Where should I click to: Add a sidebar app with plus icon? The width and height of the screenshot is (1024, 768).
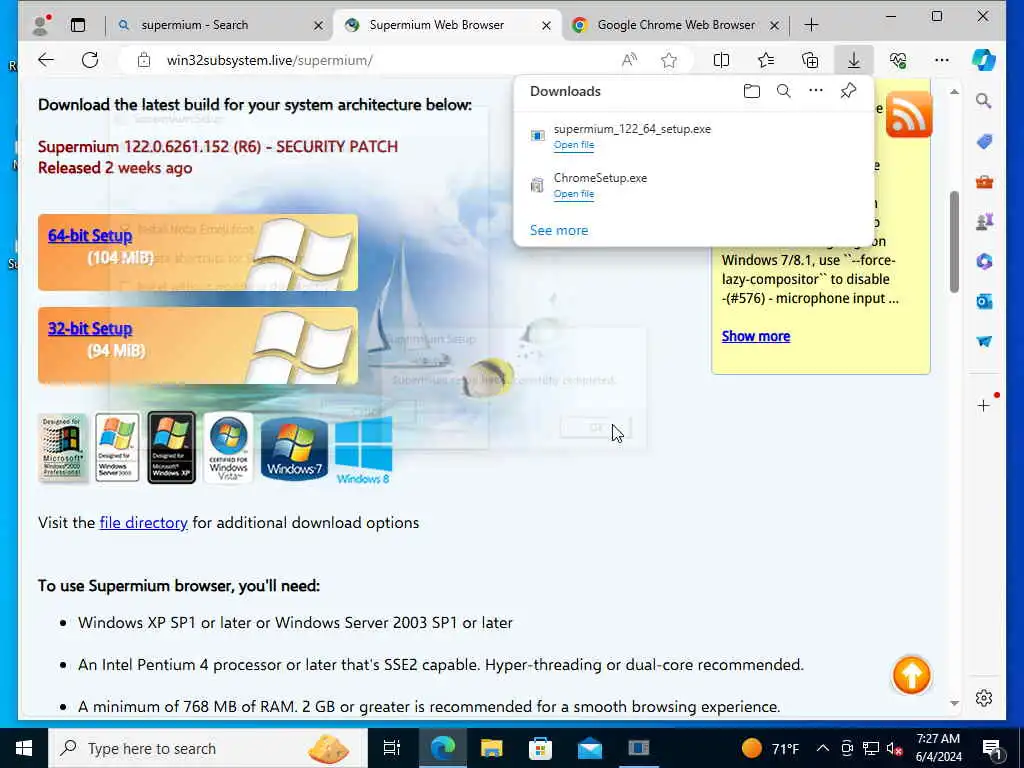984,406
